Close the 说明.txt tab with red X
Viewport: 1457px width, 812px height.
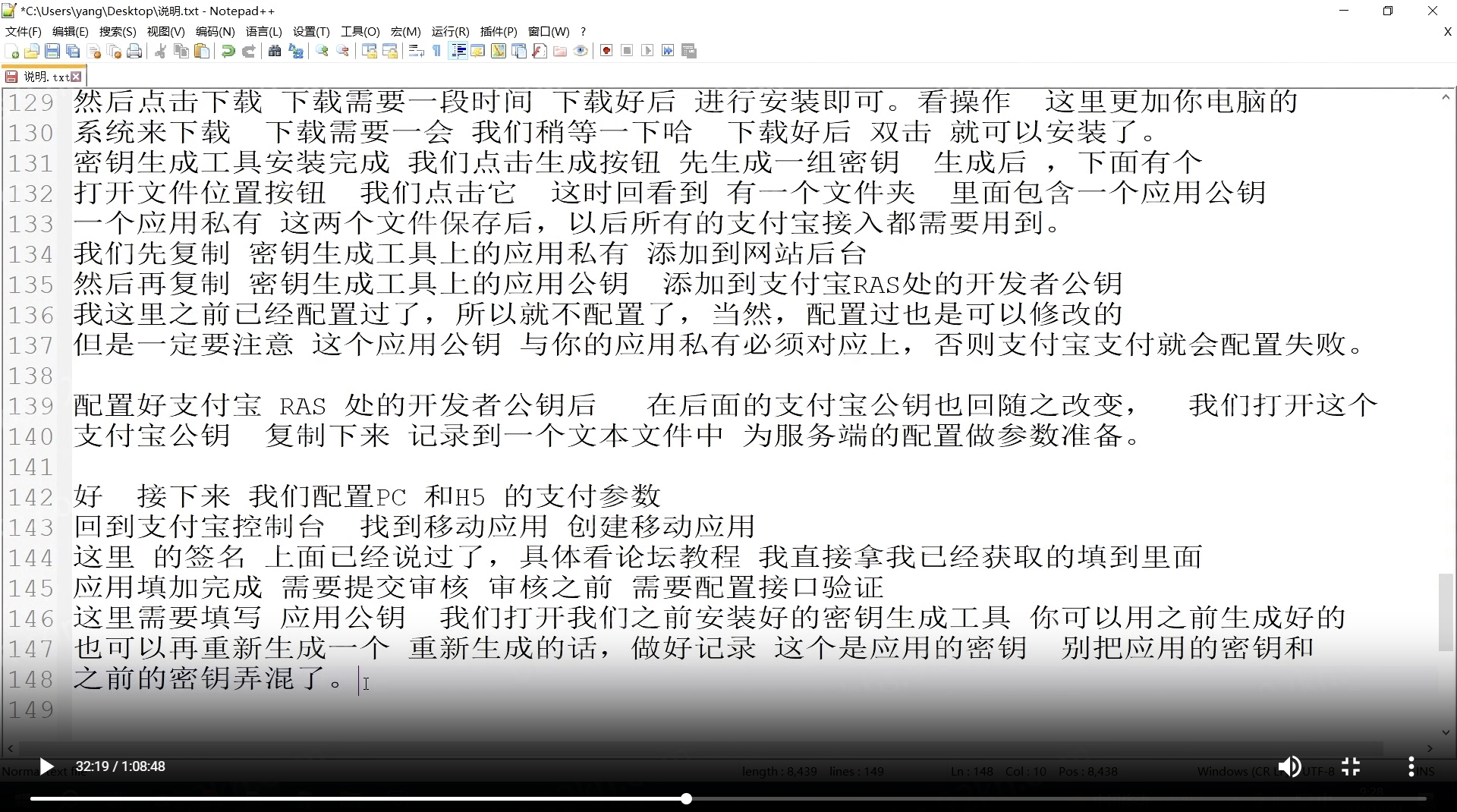click(76, 77)
